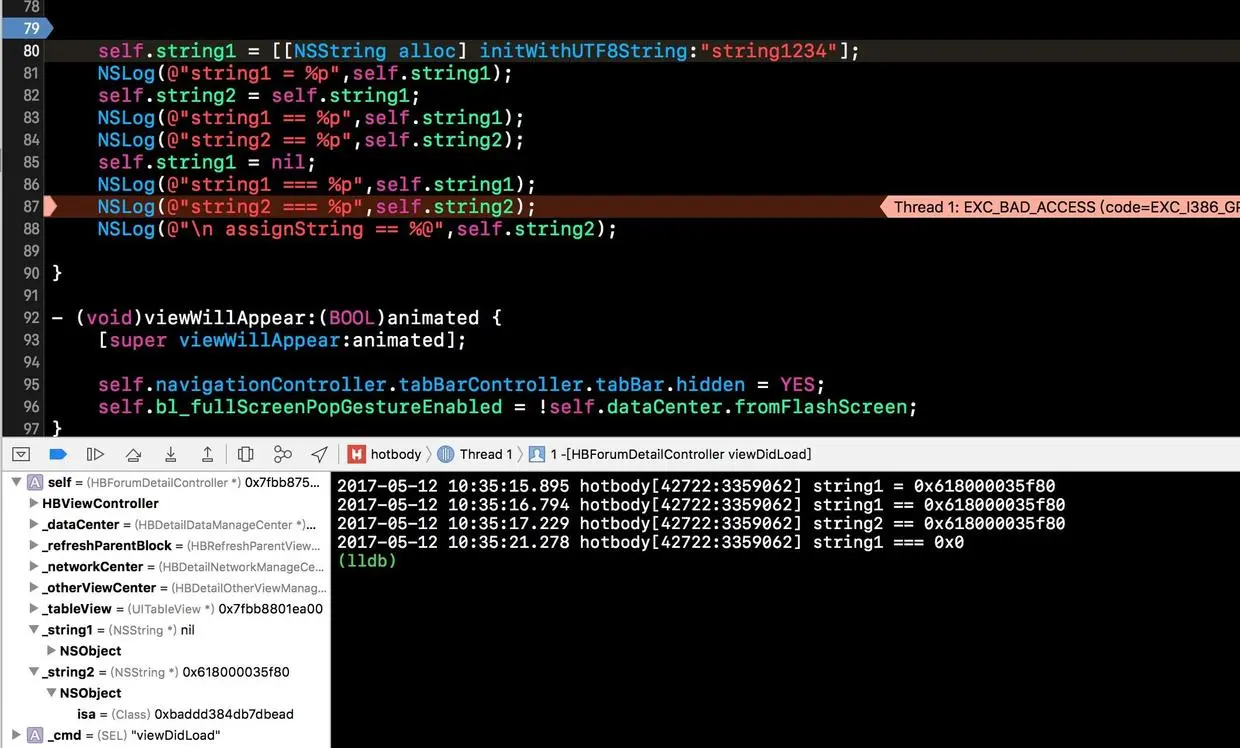Click line number 80 in gutter
This screenshot has height=748, width=1240.
(31, 51)
